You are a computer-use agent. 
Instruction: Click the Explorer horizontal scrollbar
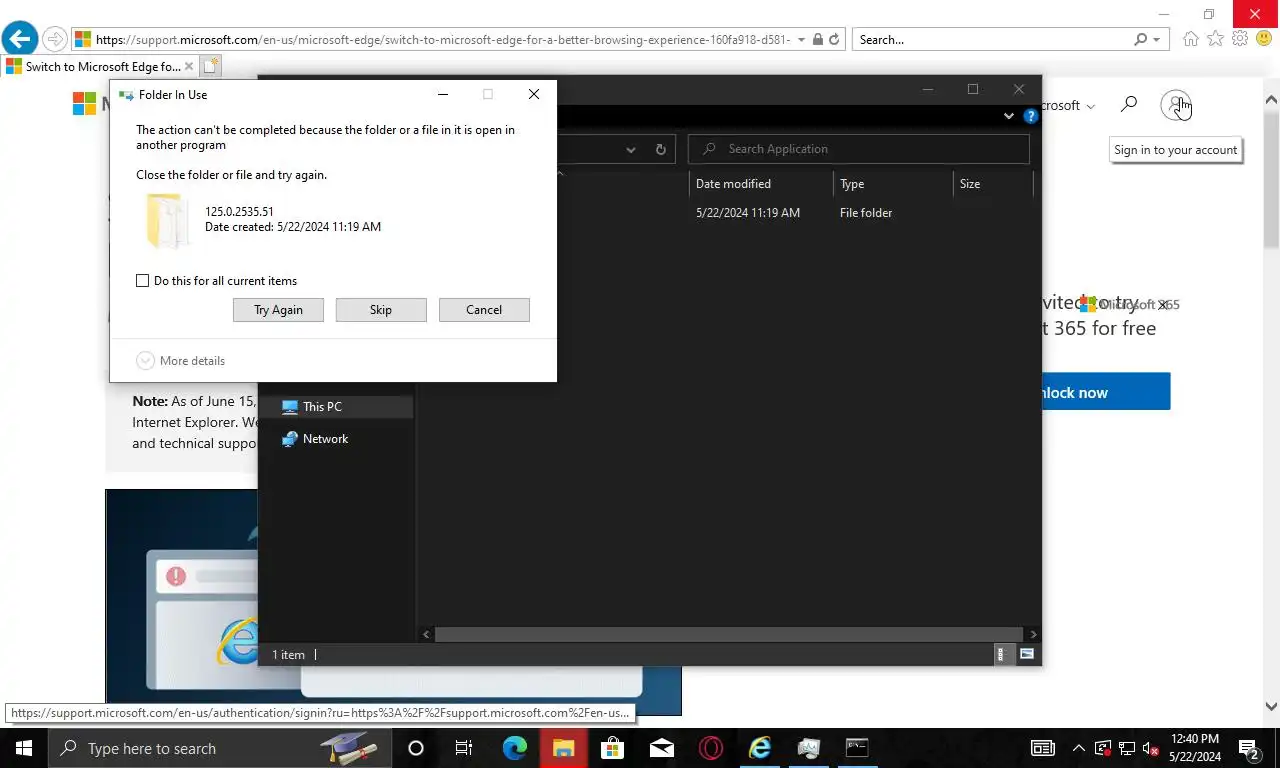[729, 634]
